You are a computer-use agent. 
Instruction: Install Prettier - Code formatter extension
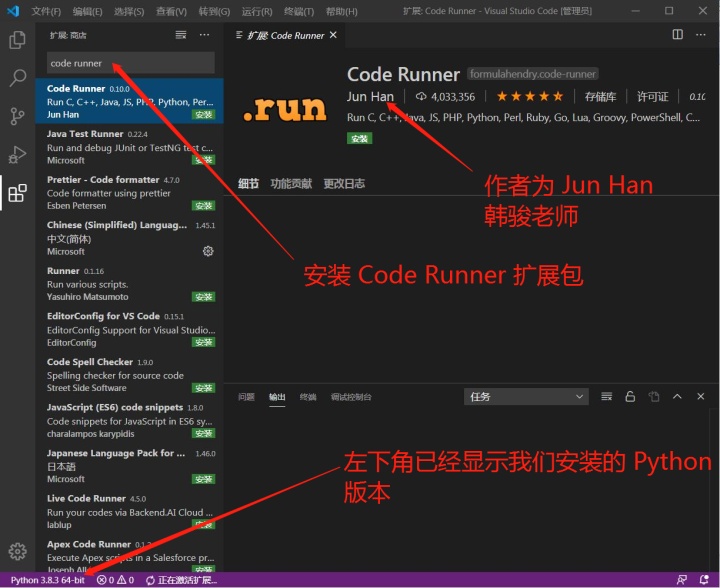[x=203, y=206]
